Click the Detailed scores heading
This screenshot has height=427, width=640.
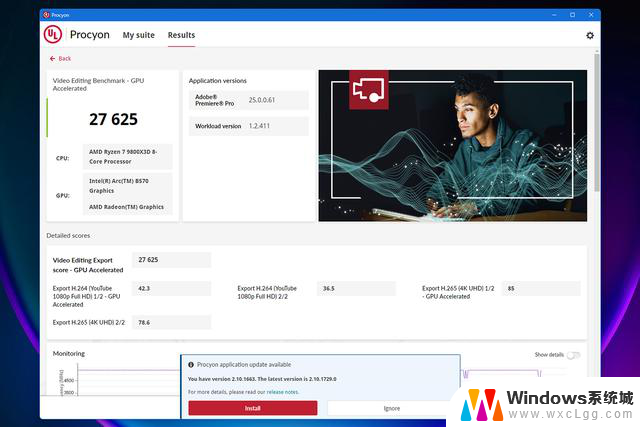tap(68, 236)
